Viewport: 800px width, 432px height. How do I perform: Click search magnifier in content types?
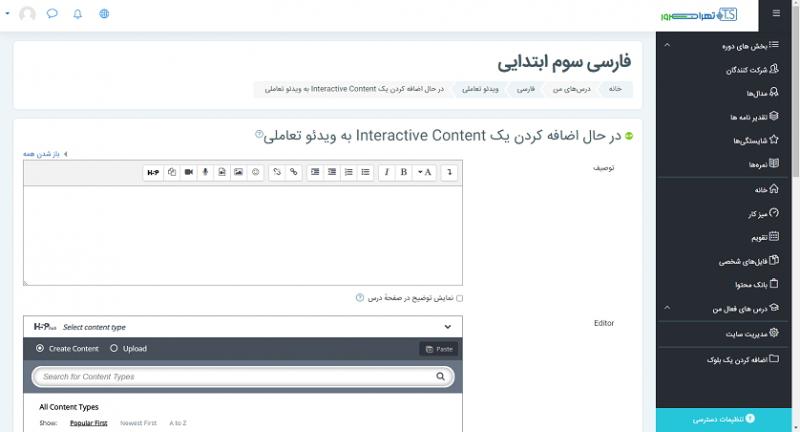pos(440,376)
